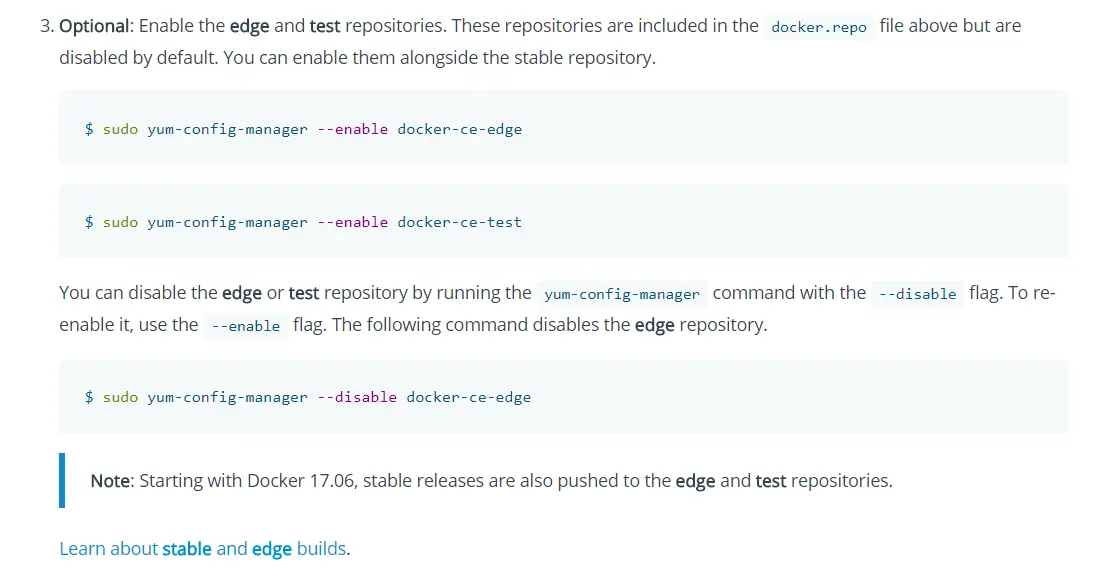Click the step number 3 list marker

tap(46, 26)
